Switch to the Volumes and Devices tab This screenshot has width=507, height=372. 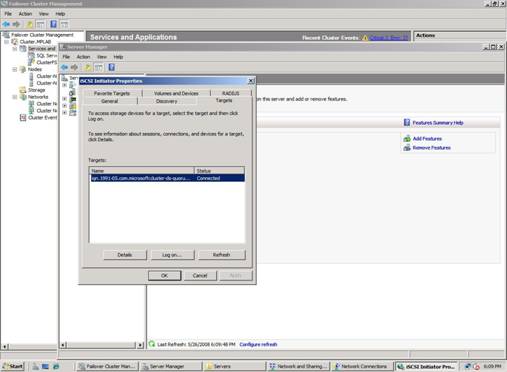tap(176, 93)
